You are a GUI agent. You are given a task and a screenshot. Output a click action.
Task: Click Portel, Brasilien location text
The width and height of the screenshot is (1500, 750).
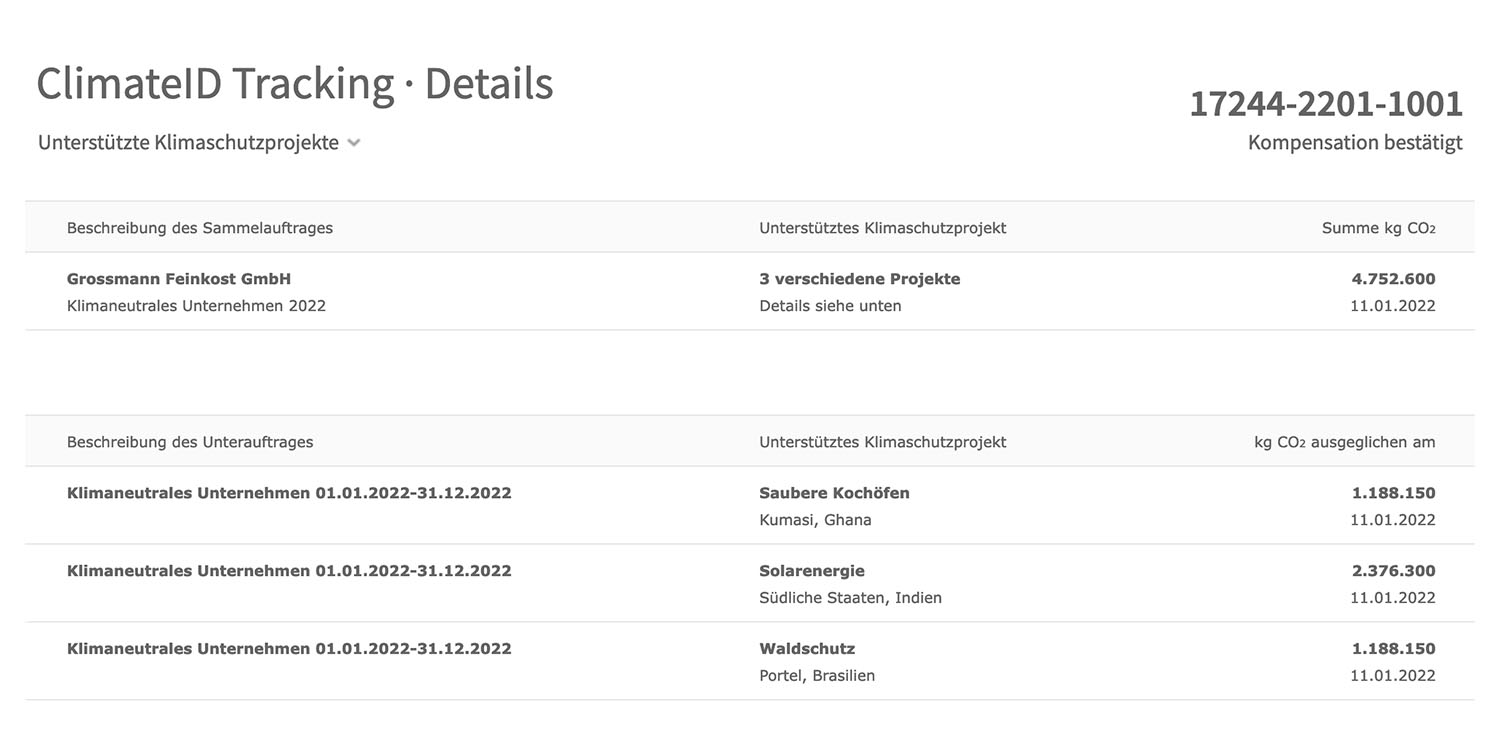(x=817, y=676)
